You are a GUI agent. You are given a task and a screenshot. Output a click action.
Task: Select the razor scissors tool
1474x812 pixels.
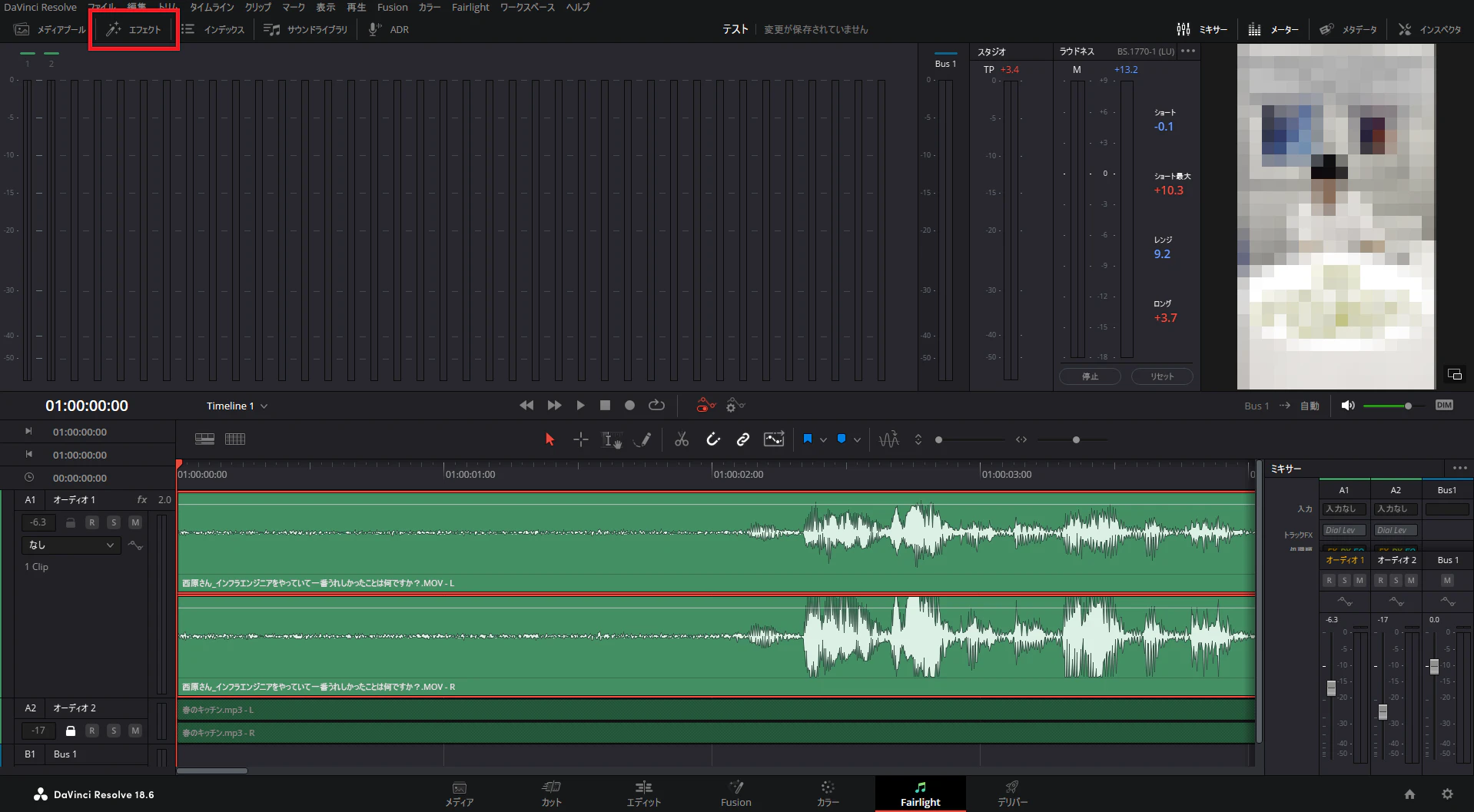[681, 439]
